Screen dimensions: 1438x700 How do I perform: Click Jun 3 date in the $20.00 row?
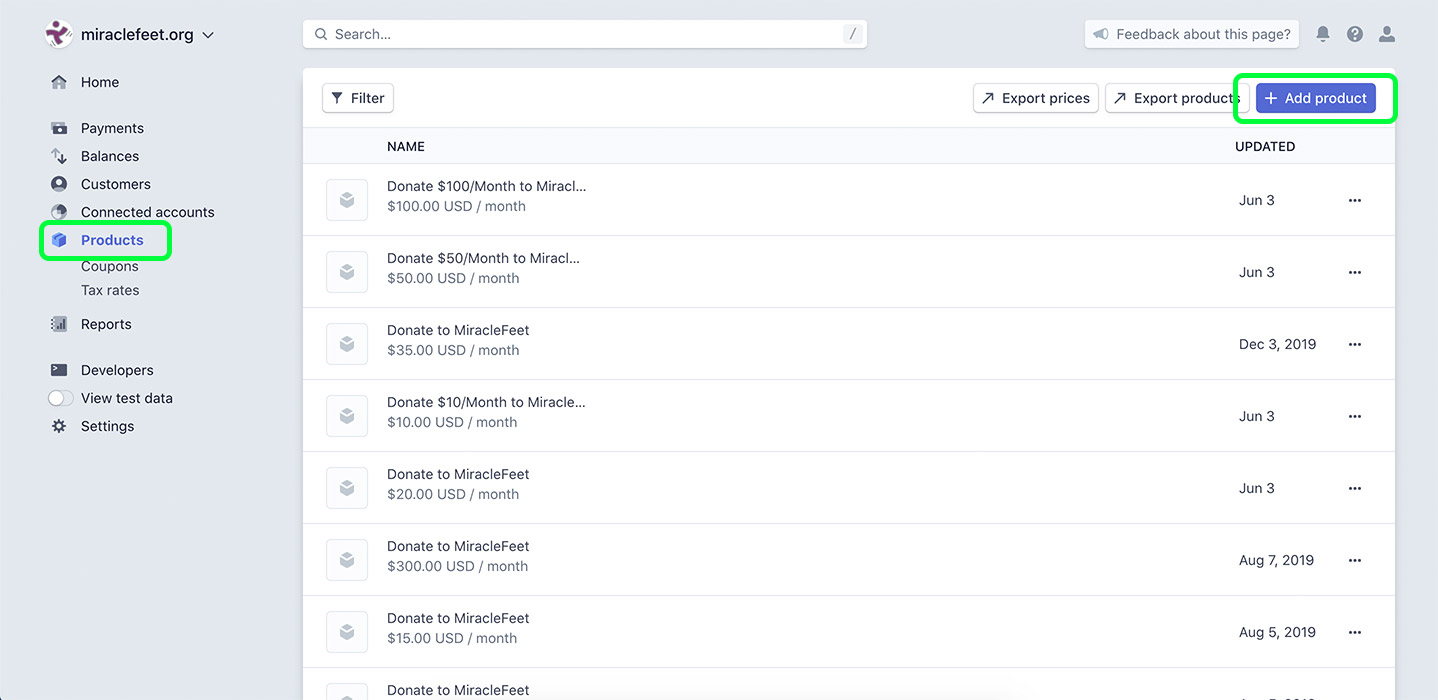coord(1257,488)
